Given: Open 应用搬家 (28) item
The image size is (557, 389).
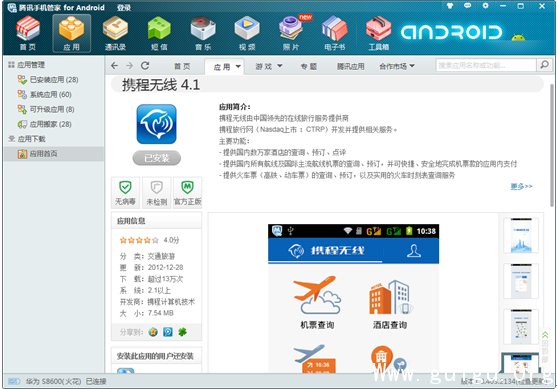Looking at the screenshot, I should [45, 124].
